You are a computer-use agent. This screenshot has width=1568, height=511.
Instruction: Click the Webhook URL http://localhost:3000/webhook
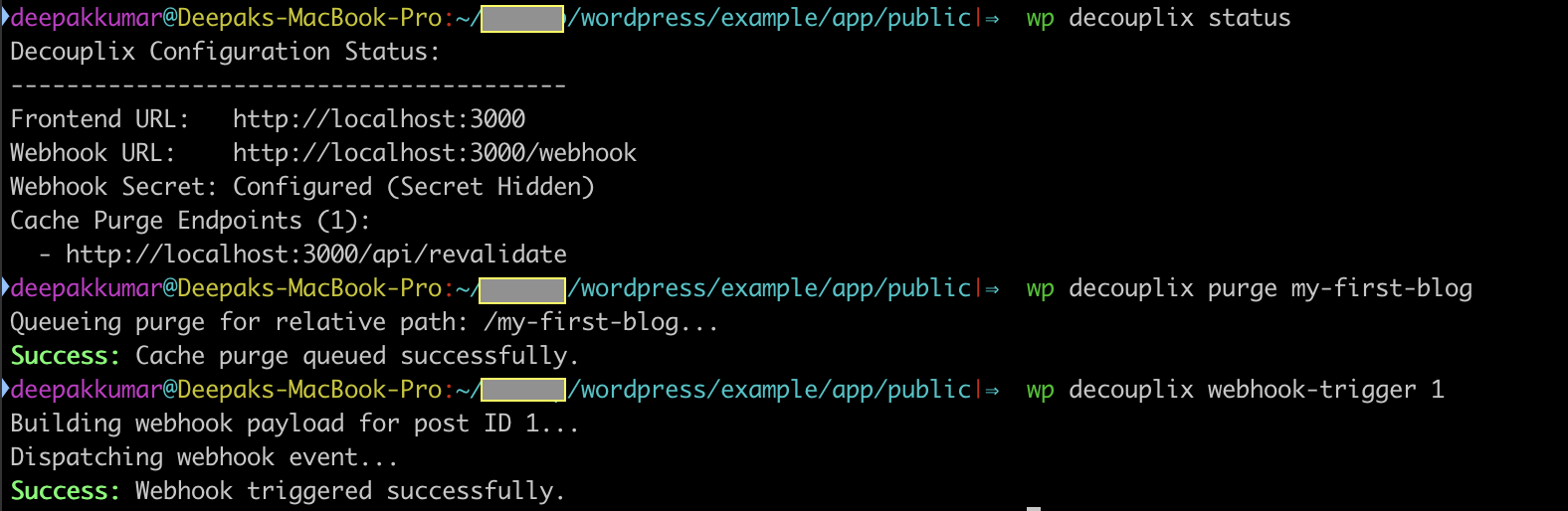pos(435,153)
